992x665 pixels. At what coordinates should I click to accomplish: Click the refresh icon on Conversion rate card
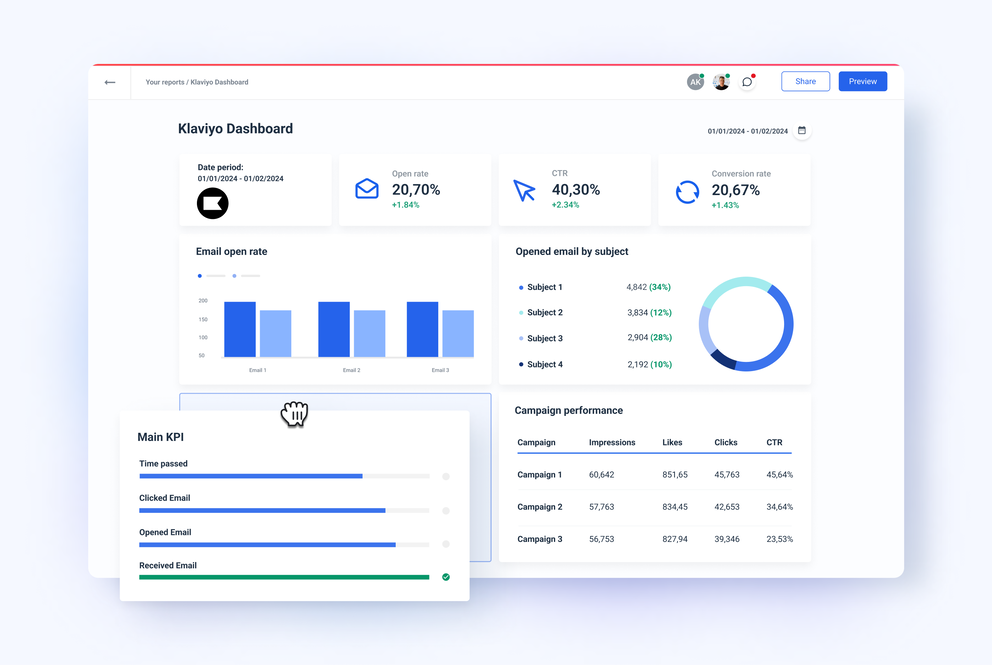(x=687, y=189)
